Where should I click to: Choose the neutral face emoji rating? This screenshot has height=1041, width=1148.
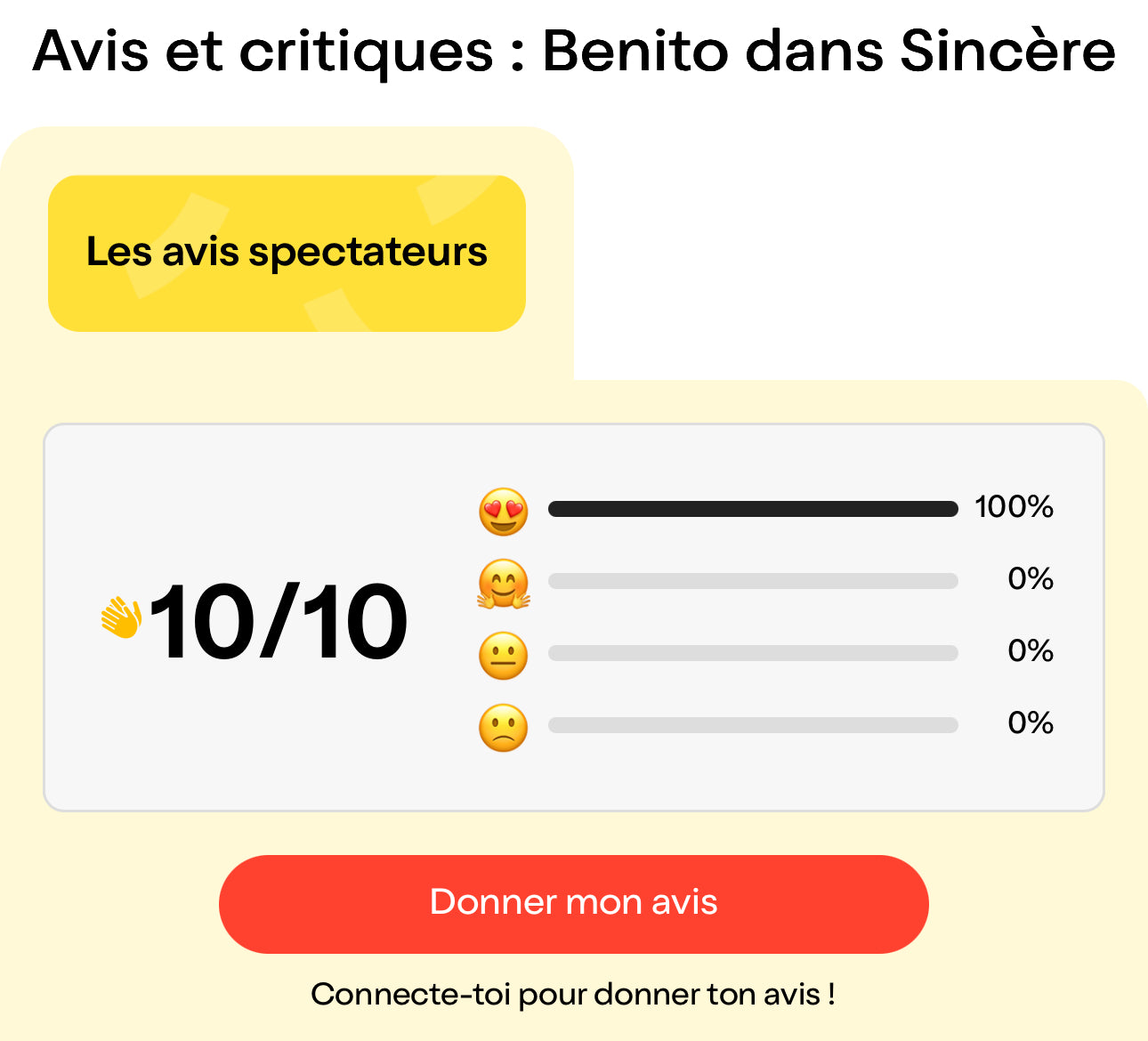503,656
